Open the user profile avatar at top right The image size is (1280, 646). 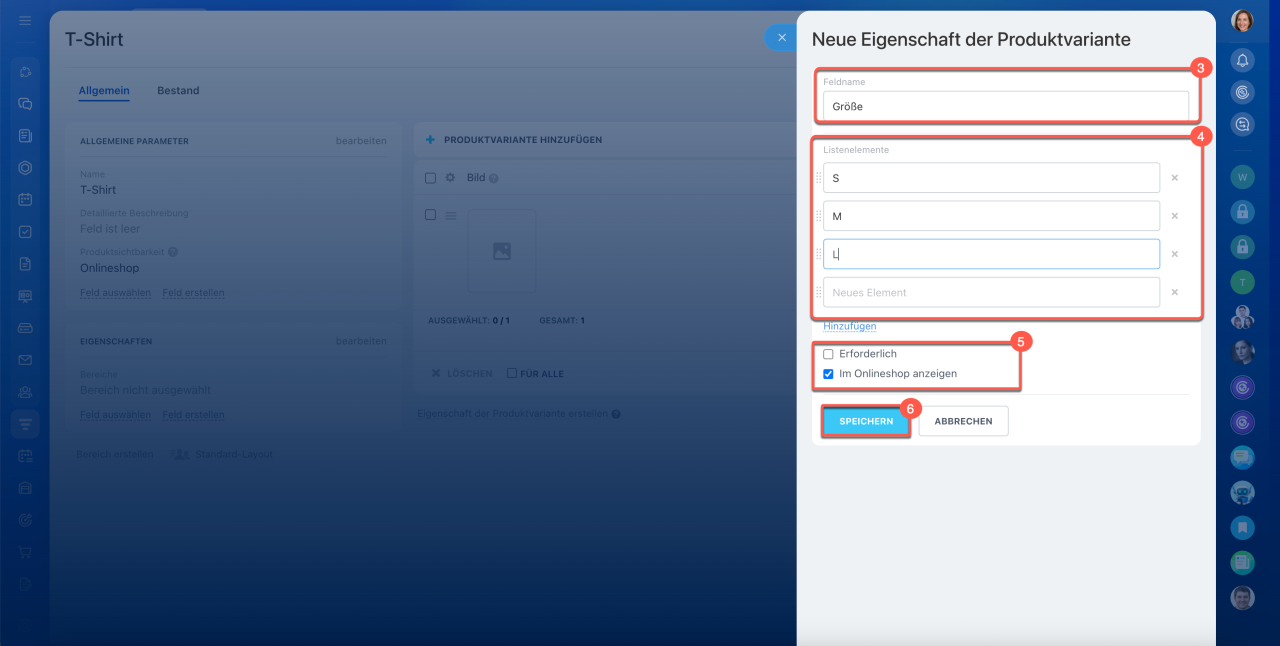pyautogui.click(x=1242, y=20)
